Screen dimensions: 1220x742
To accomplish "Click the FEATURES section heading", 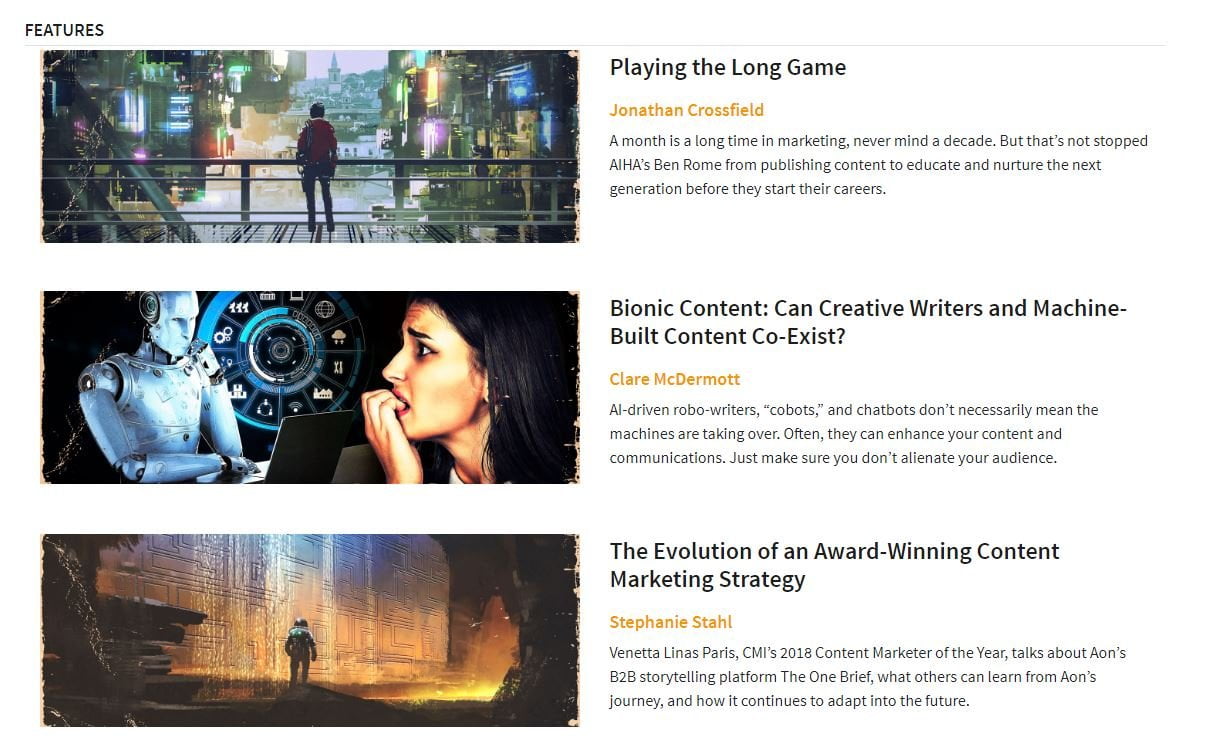I will point(64,30).
